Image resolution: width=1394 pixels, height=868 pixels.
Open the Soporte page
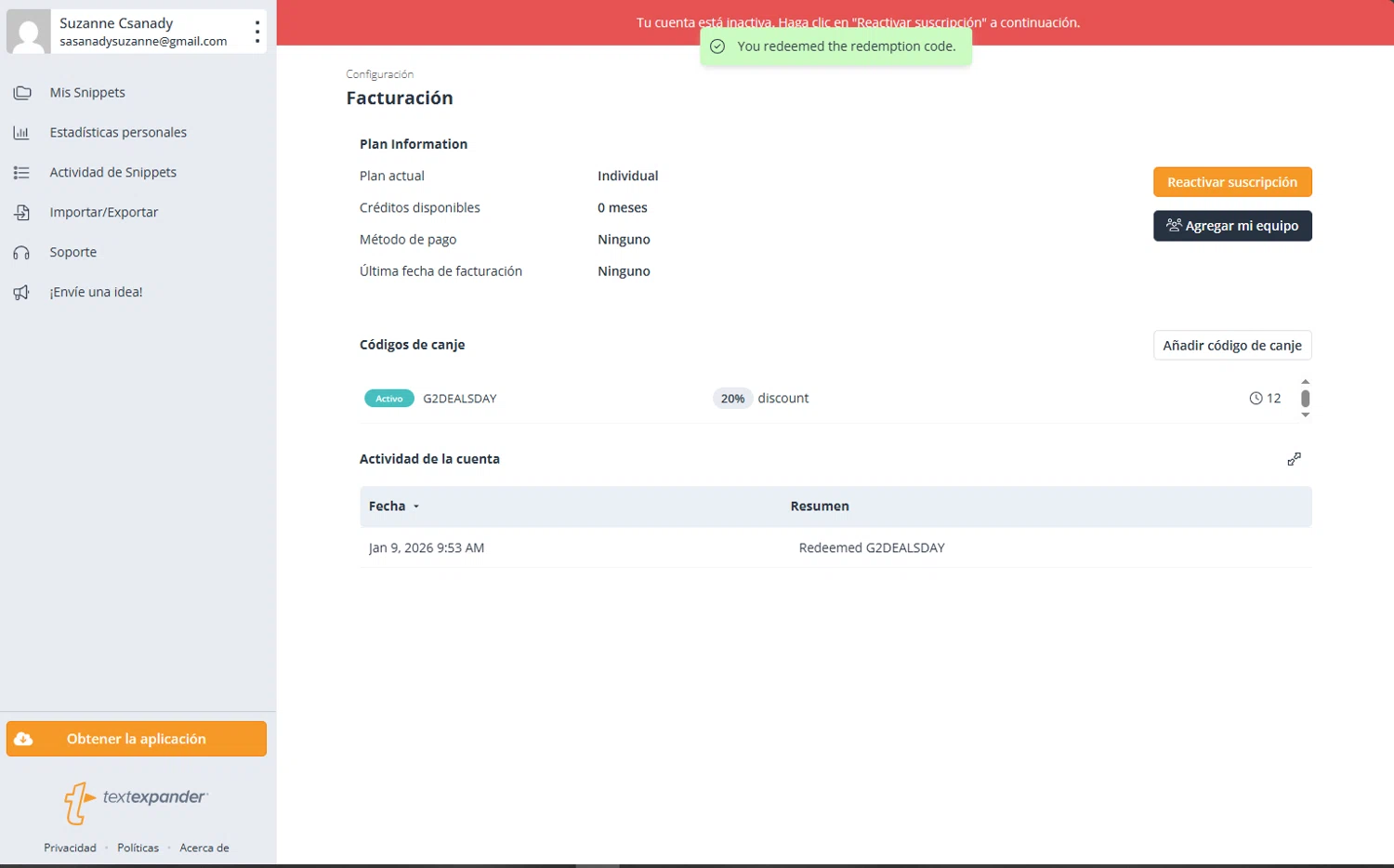coord(73,253)
